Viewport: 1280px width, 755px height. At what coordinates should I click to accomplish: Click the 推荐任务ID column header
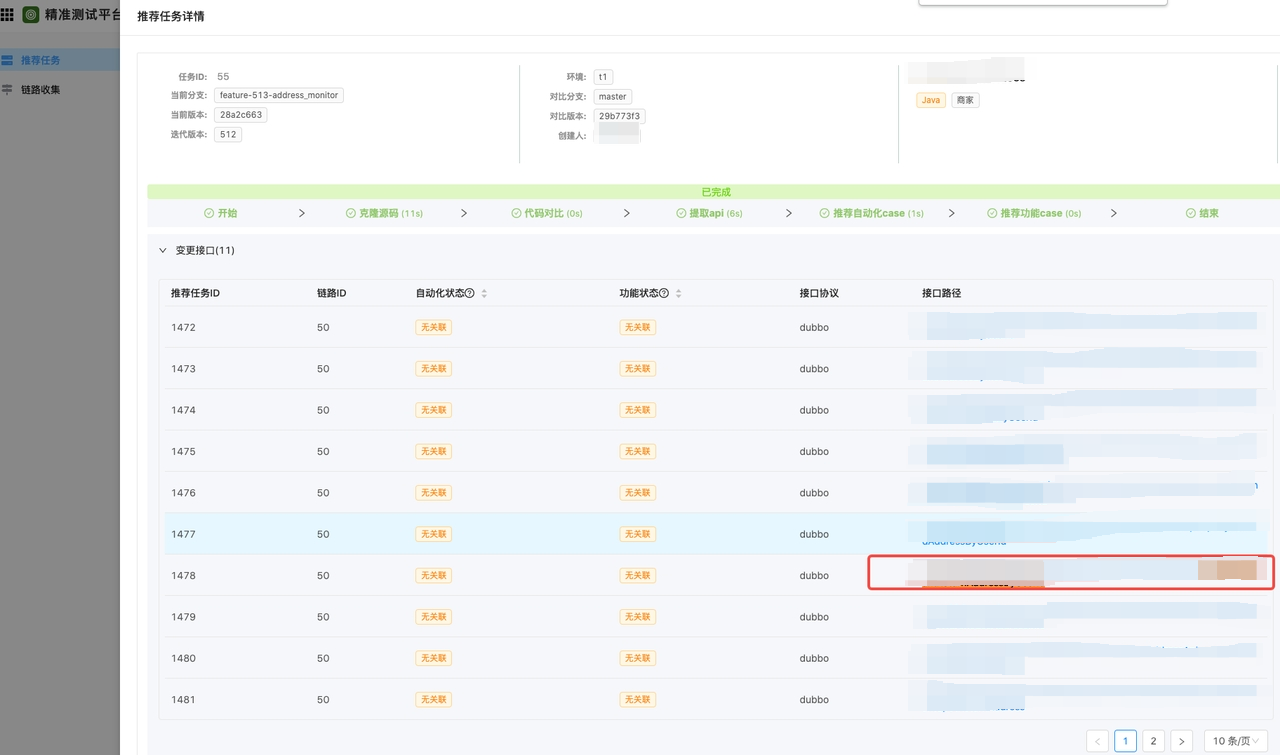(195, 293)
